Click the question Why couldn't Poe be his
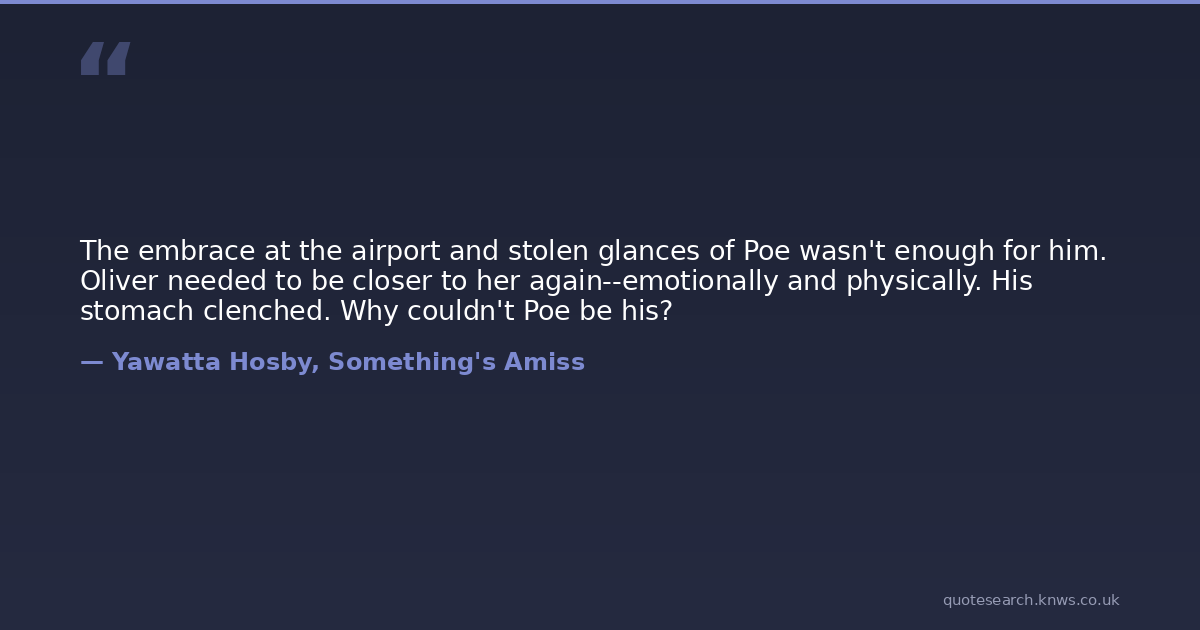This screenshot has width=1200, height=630. coord(506,311)
